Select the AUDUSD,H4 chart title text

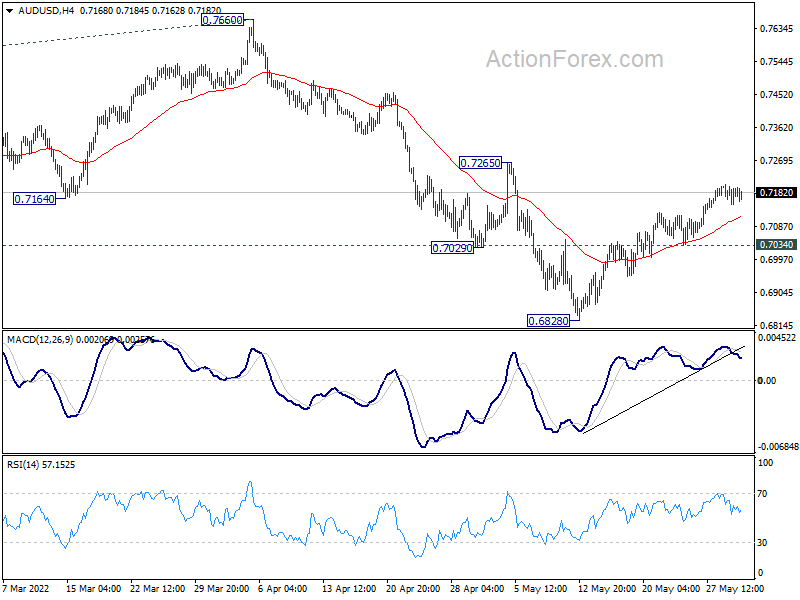click(46, 10)
